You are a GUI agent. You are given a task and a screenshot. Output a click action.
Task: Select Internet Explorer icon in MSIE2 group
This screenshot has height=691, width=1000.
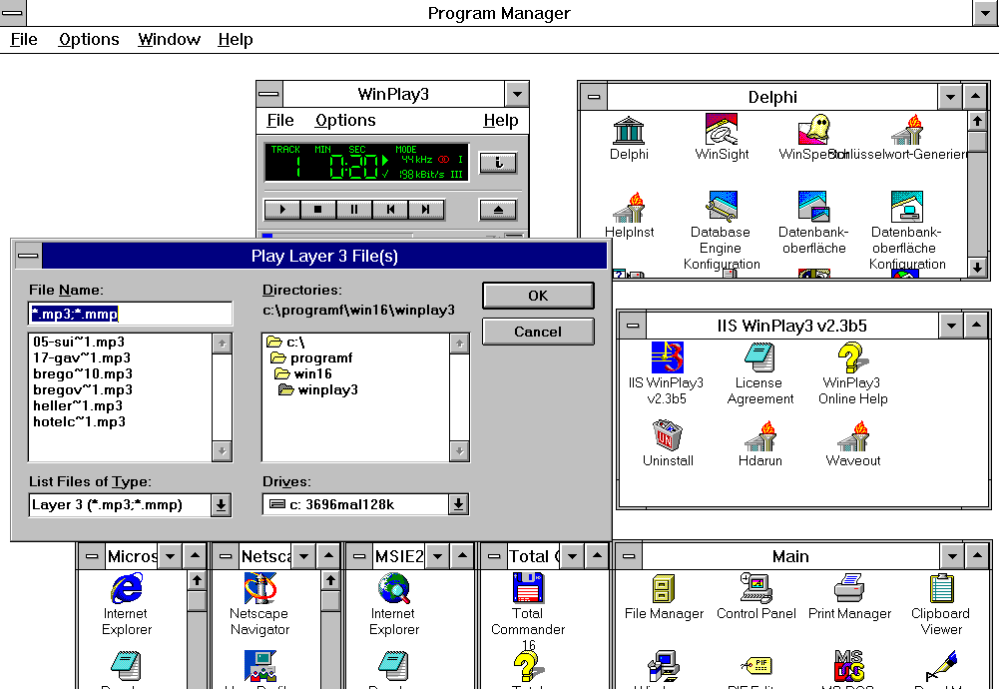click(x=393, y=588)
